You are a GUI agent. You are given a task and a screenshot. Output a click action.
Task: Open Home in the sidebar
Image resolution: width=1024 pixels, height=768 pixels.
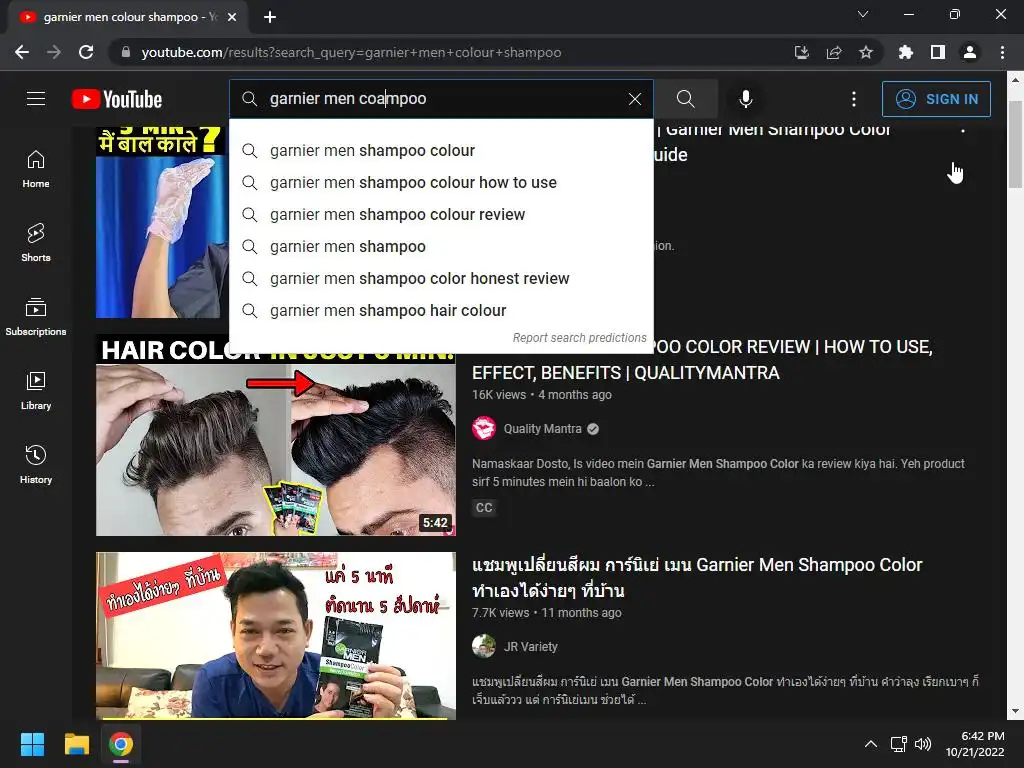click(x=36, y=169)
